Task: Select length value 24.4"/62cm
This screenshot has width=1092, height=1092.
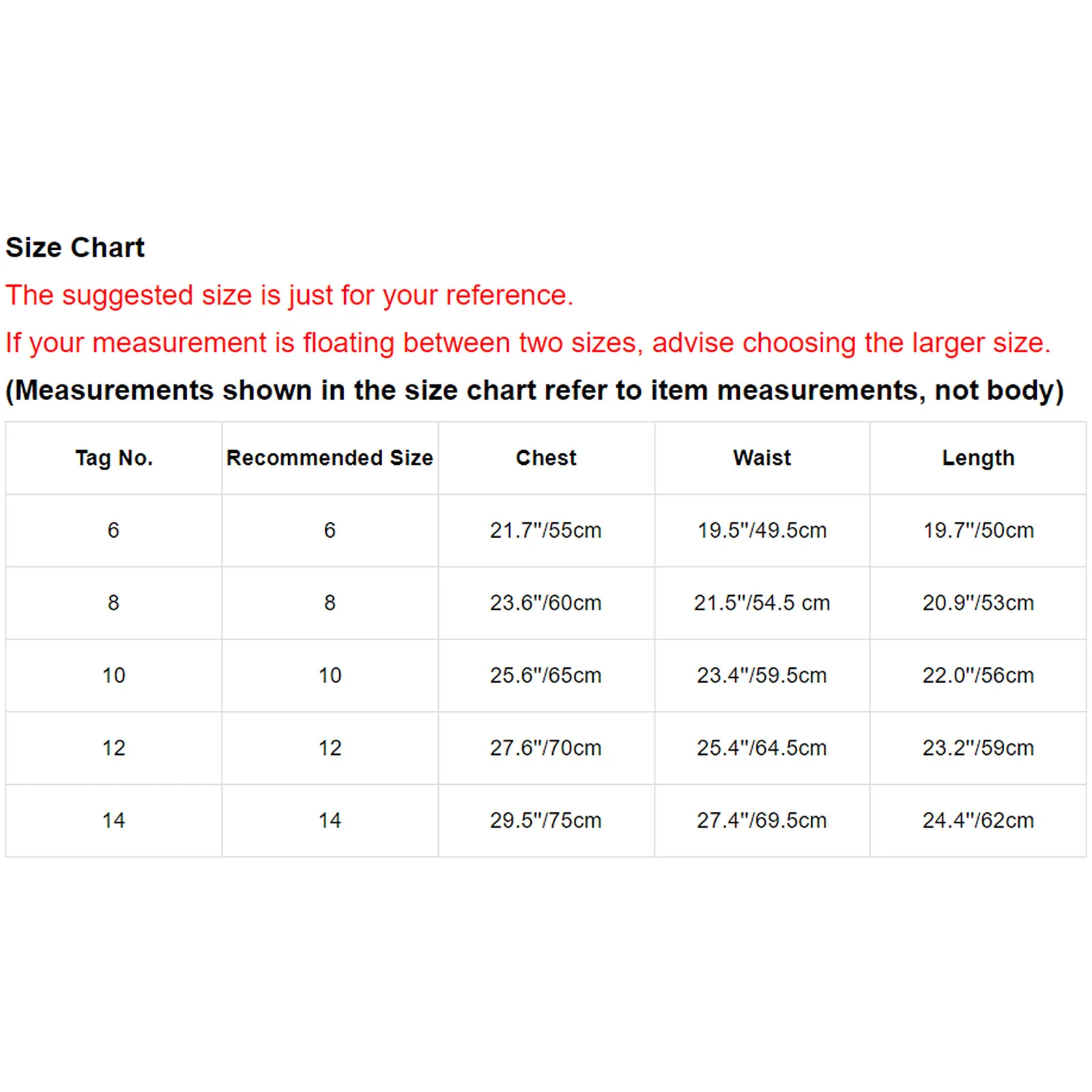Action: point(978,820)
